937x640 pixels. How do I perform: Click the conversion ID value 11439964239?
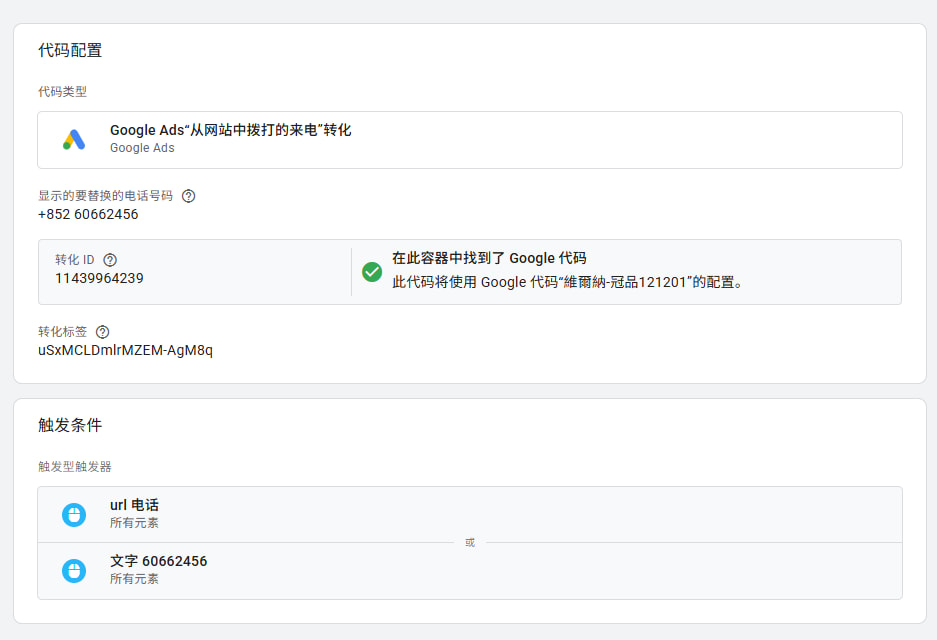pyautogui.click(x=99, y=278)
